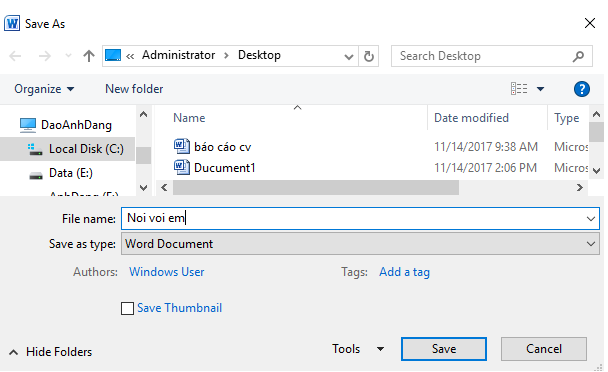This screenshot has height=372, width=608.
Task: Change view layout icon
Action: tap(519, 89)
